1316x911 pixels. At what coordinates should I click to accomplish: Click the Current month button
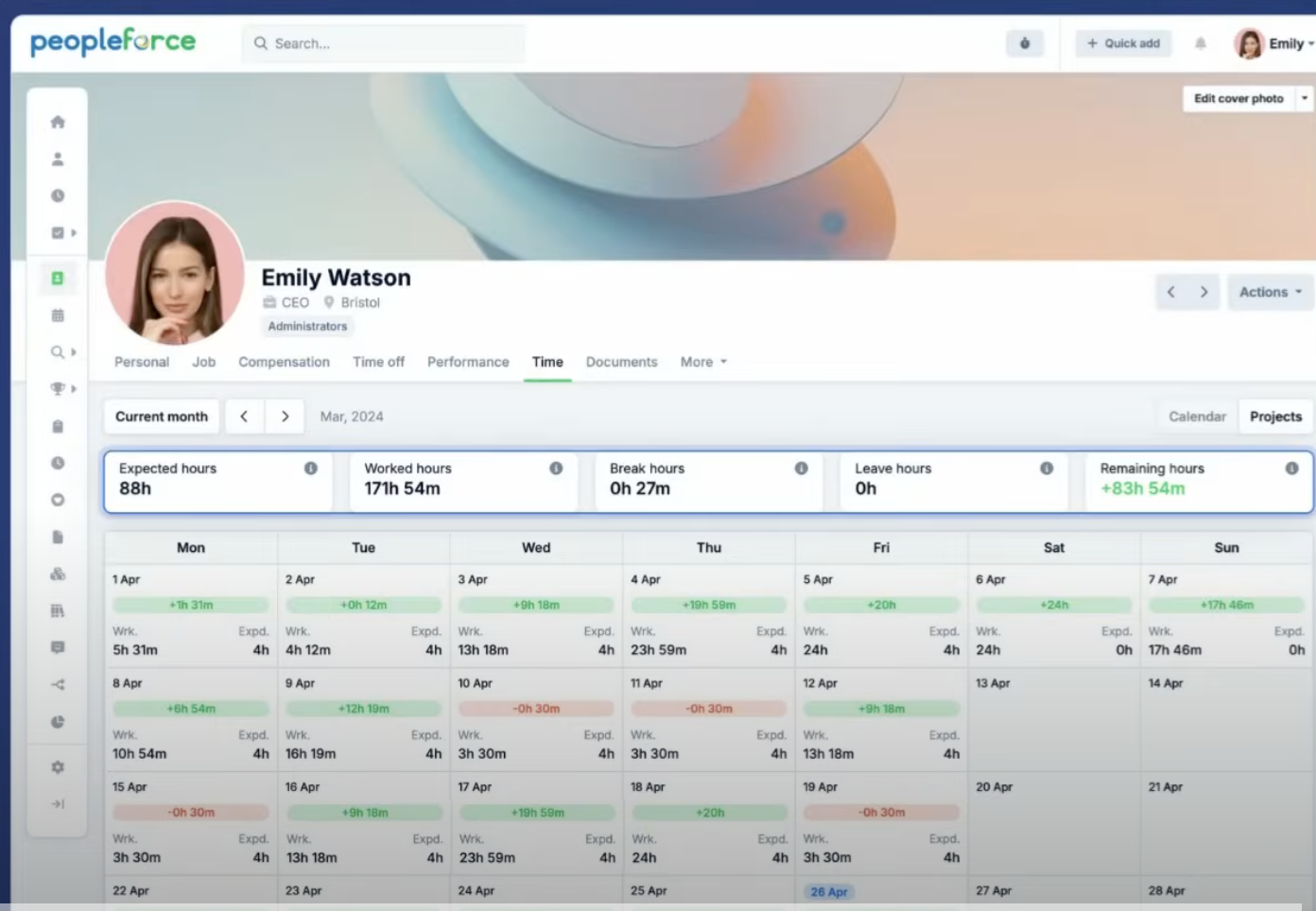pos(162,417)
